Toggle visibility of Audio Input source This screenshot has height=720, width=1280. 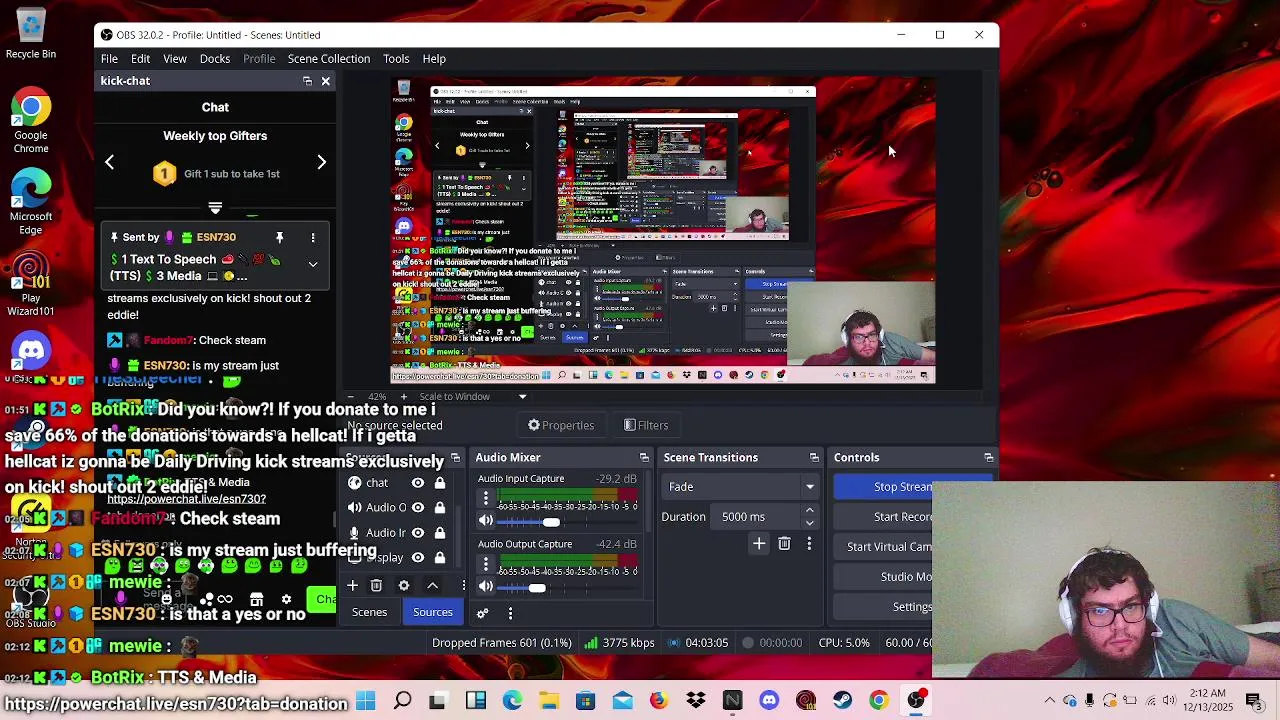[x=418, y=533]
